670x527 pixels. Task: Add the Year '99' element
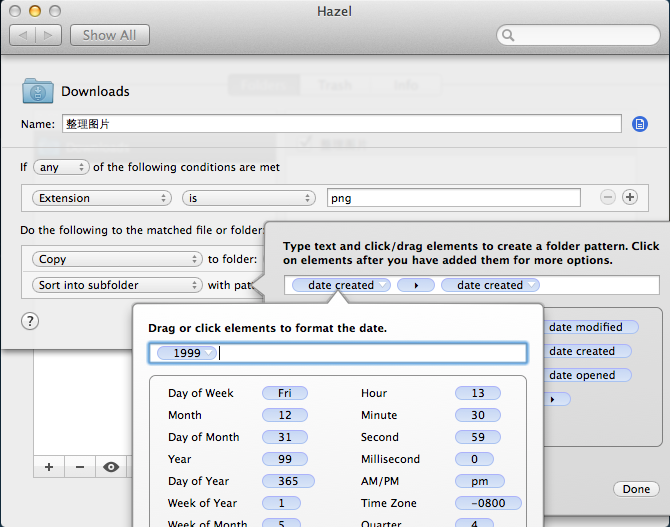point(285,459)
